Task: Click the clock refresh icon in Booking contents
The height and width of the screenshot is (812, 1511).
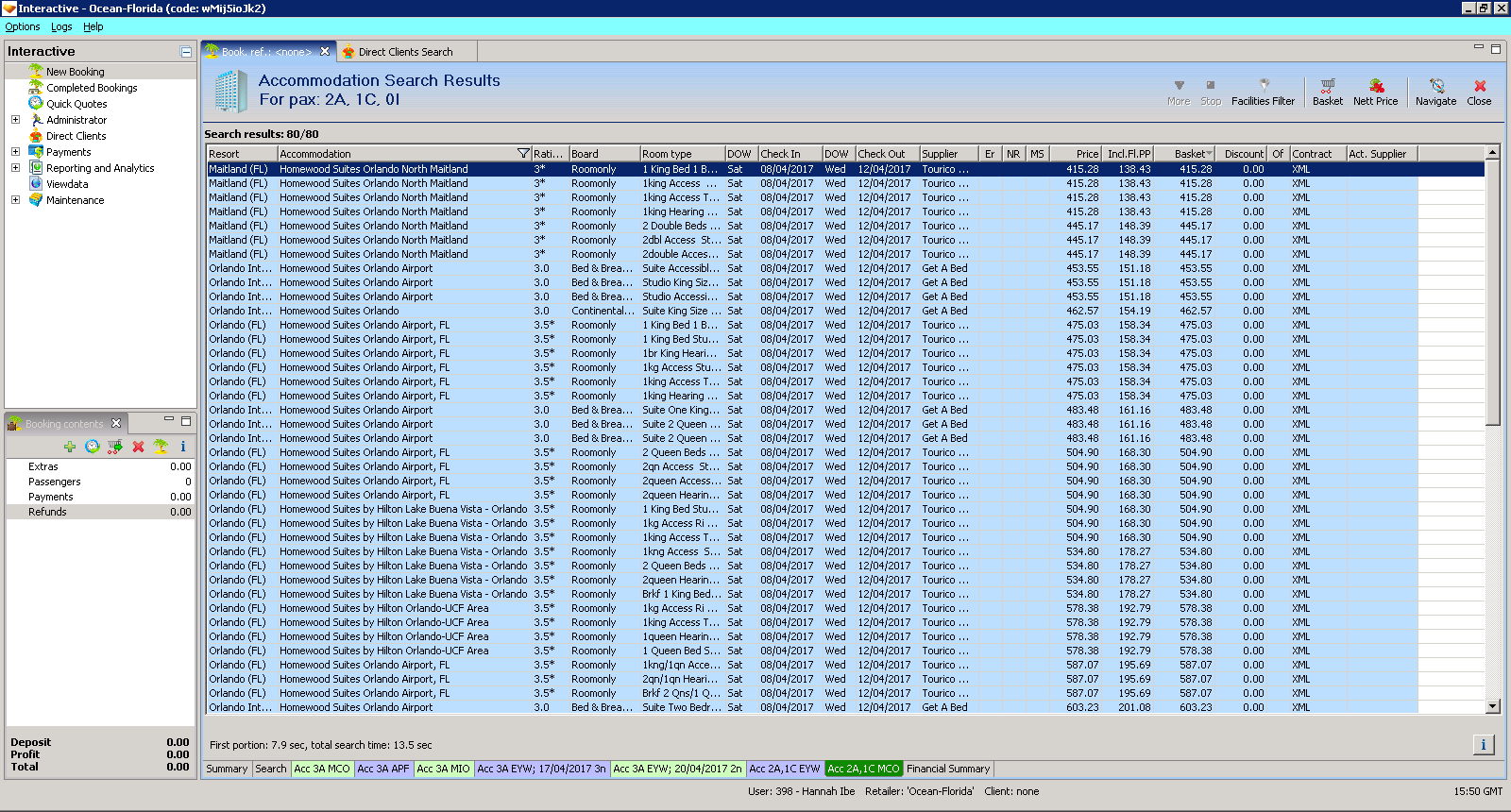Action: click(93, 447)
